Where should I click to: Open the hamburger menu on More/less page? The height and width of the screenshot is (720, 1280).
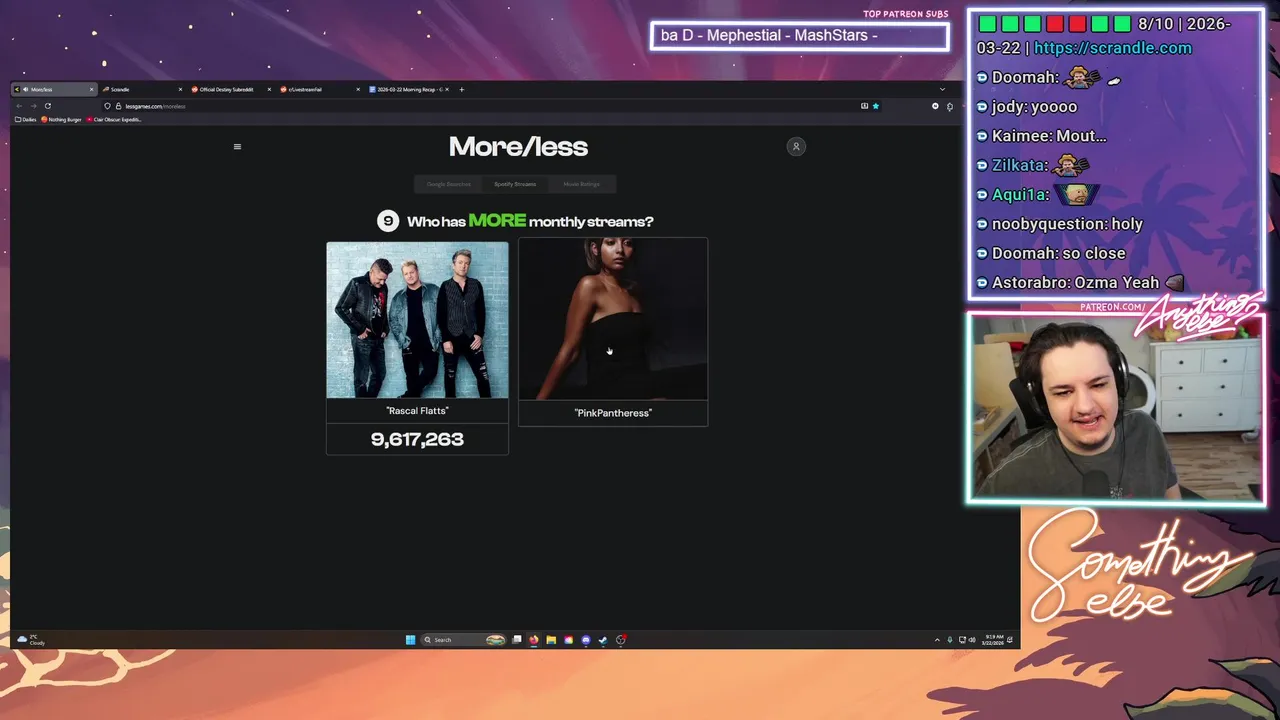237,146
